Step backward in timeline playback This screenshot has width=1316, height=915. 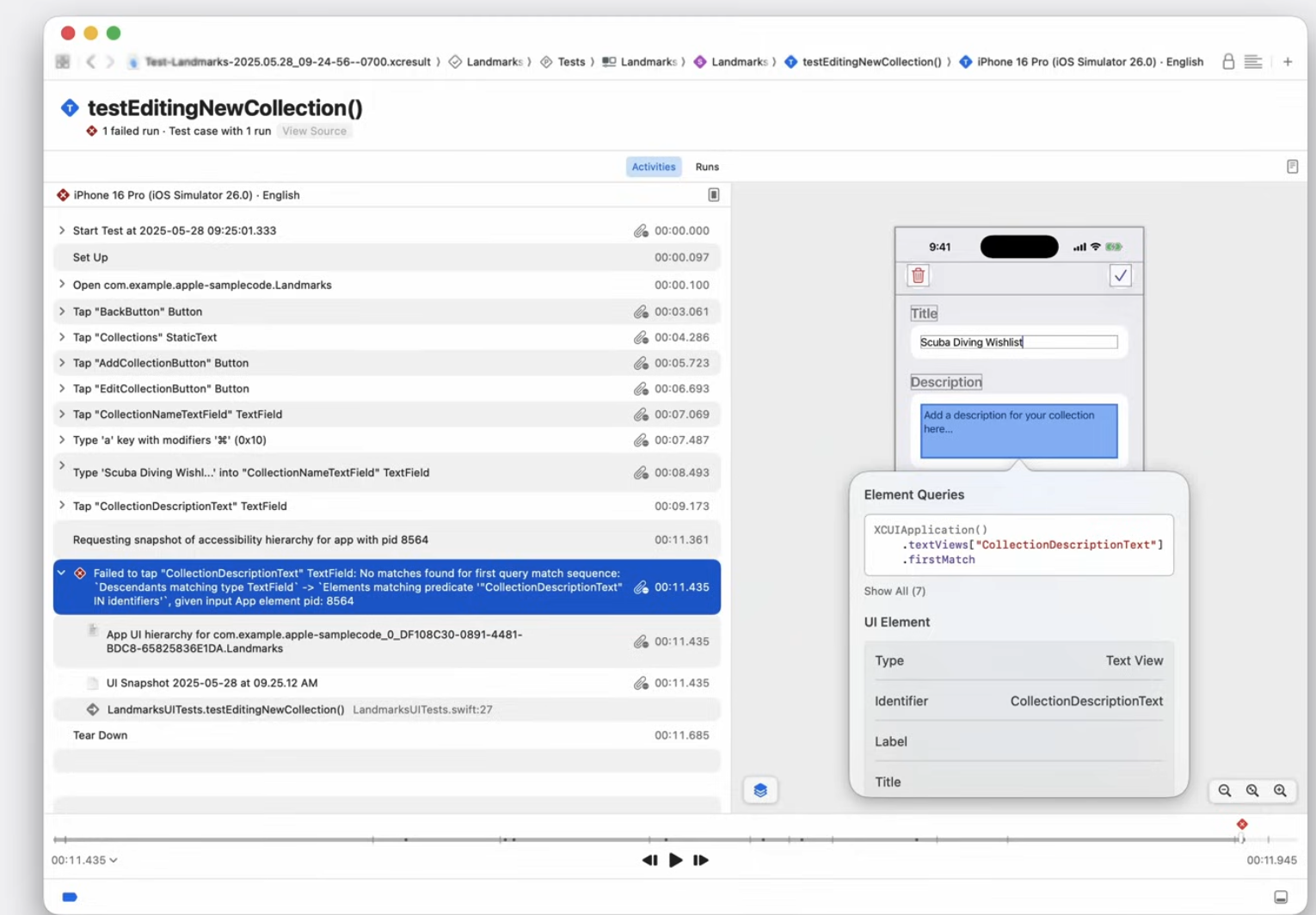tap(649, 860)
